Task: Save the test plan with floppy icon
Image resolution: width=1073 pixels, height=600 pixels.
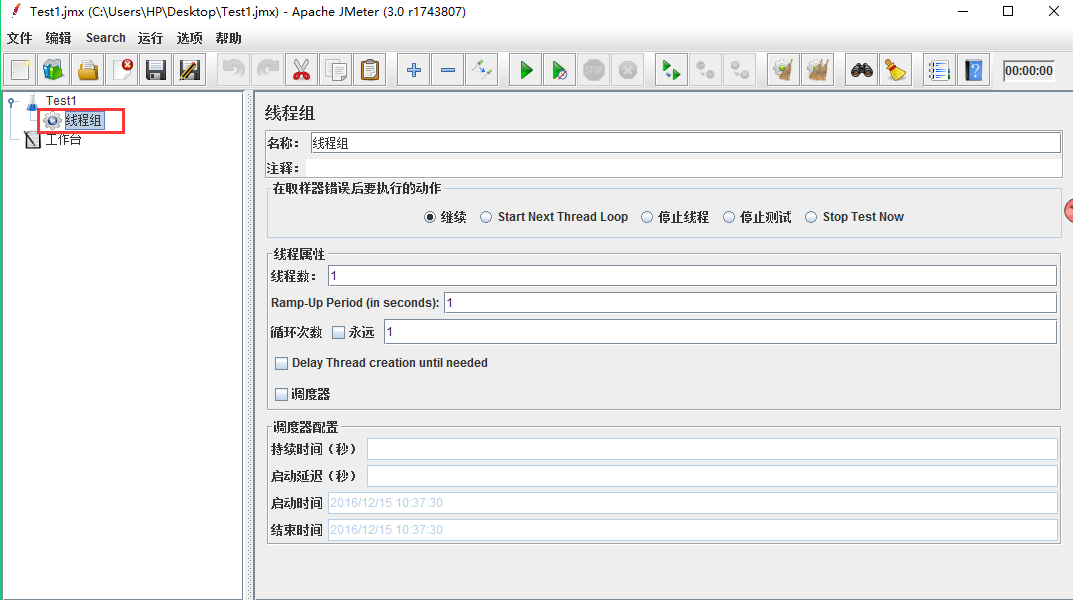Action: 155,70
